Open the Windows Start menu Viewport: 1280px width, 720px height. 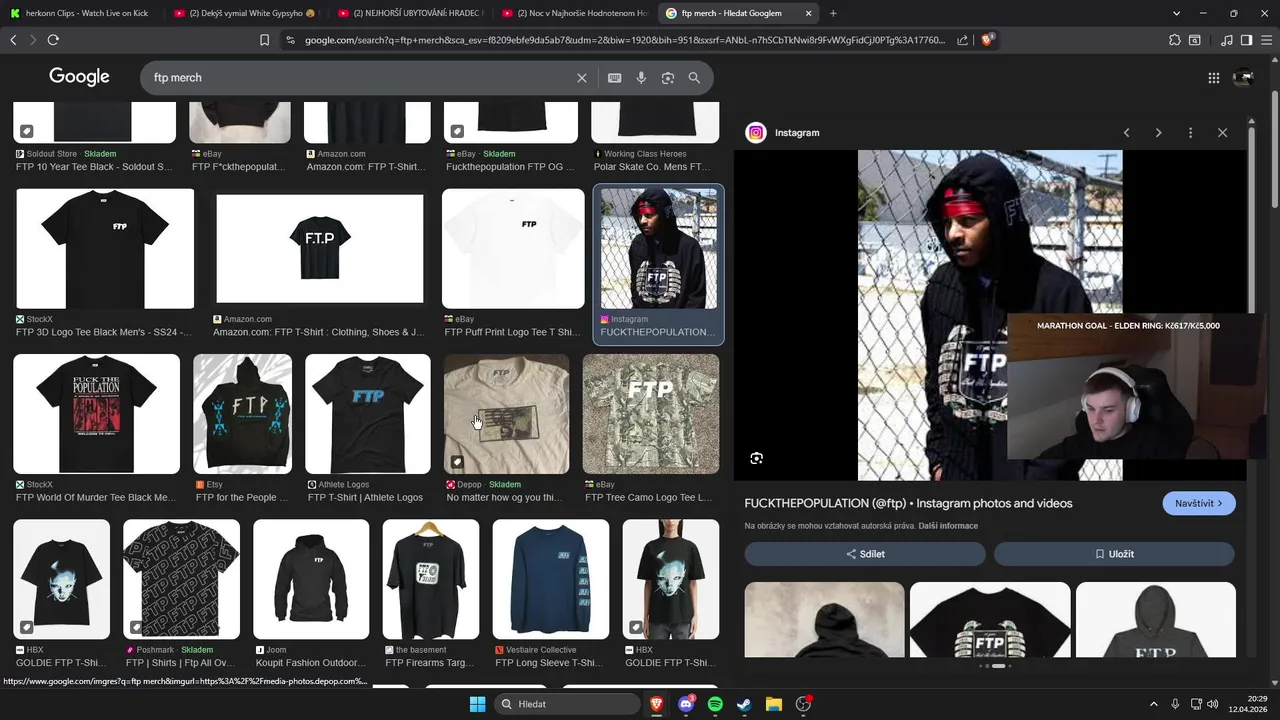point(477,704)
